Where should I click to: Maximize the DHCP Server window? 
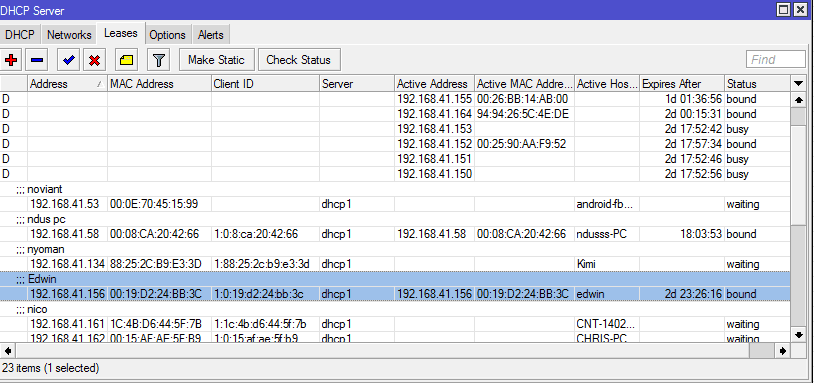coord(783,9)
